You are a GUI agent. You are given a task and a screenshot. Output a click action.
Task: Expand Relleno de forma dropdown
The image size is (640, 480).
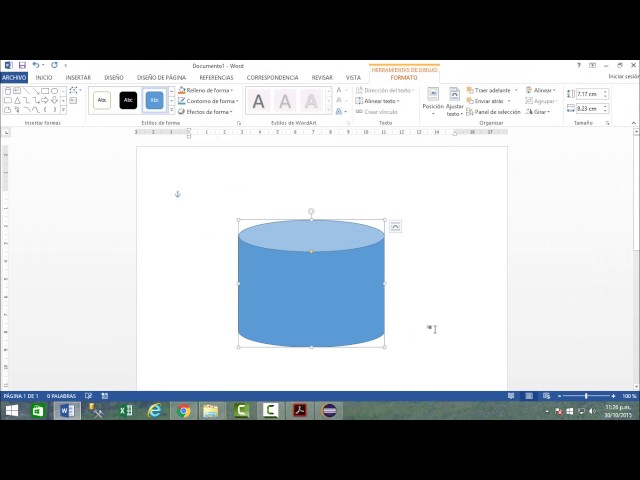click(x=207, y=90)
